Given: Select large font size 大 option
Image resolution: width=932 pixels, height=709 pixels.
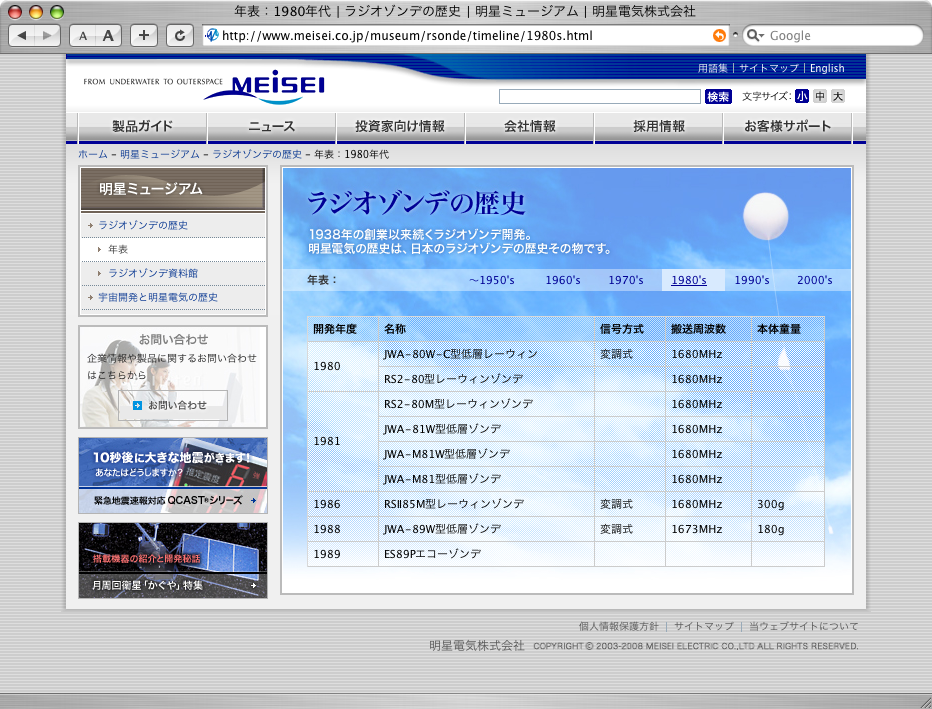Looking at the screenshot, I should pos(838,96).
